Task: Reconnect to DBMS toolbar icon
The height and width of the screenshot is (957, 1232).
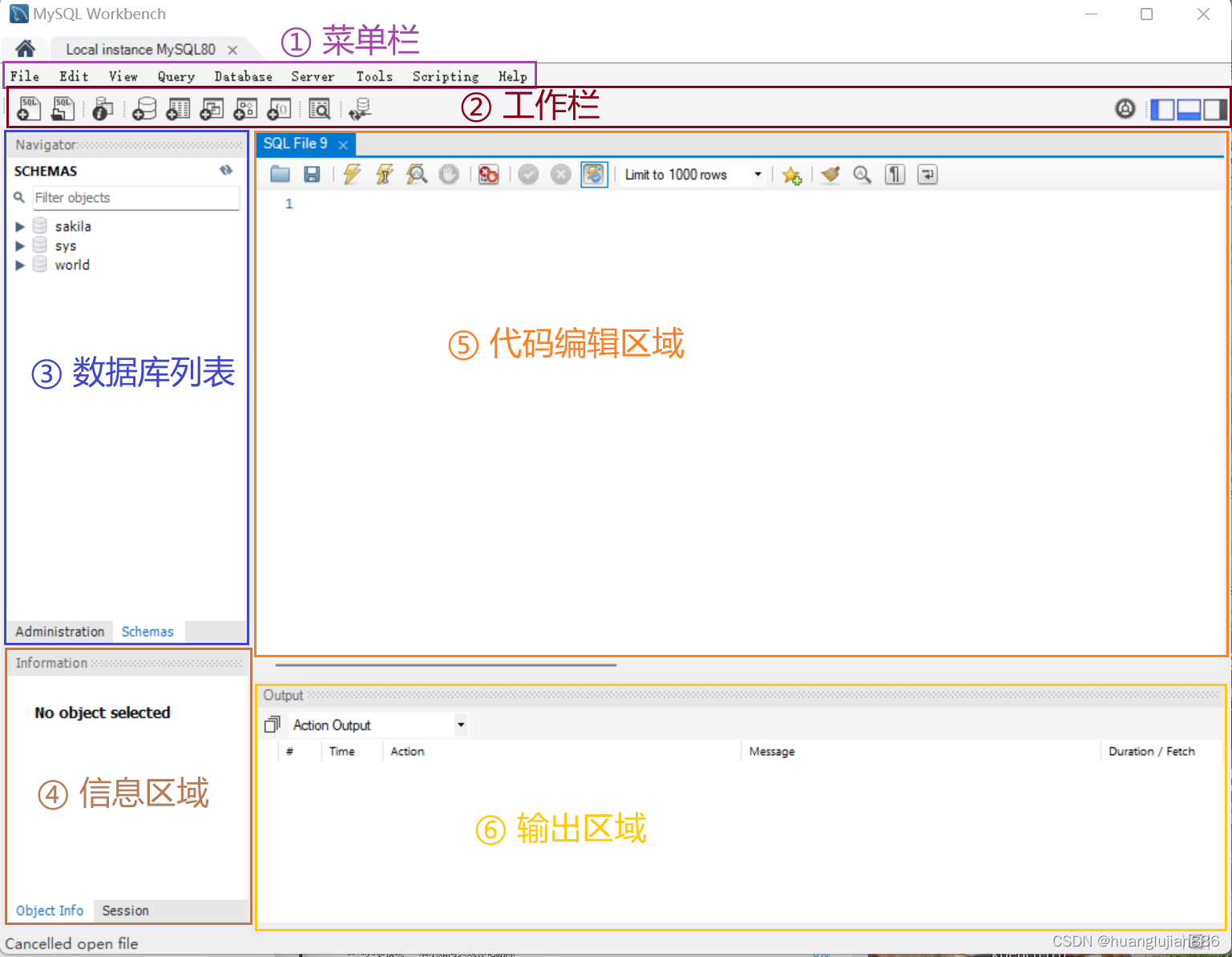Action: (x=360, y=108)
